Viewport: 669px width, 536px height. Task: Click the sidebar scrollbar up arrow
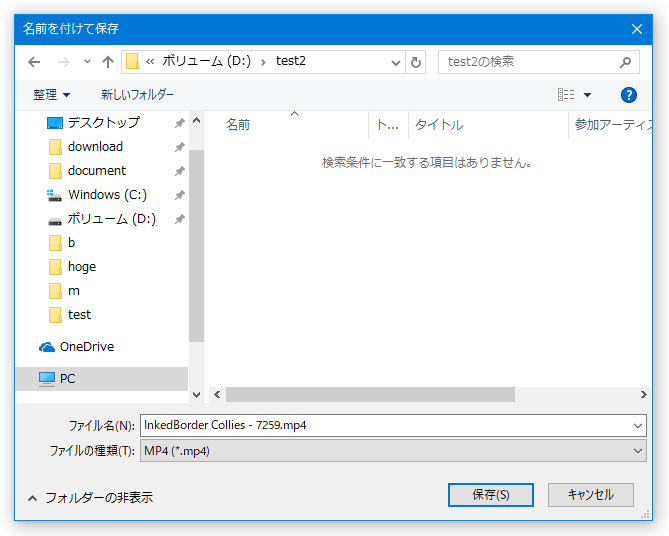point(196,121)
